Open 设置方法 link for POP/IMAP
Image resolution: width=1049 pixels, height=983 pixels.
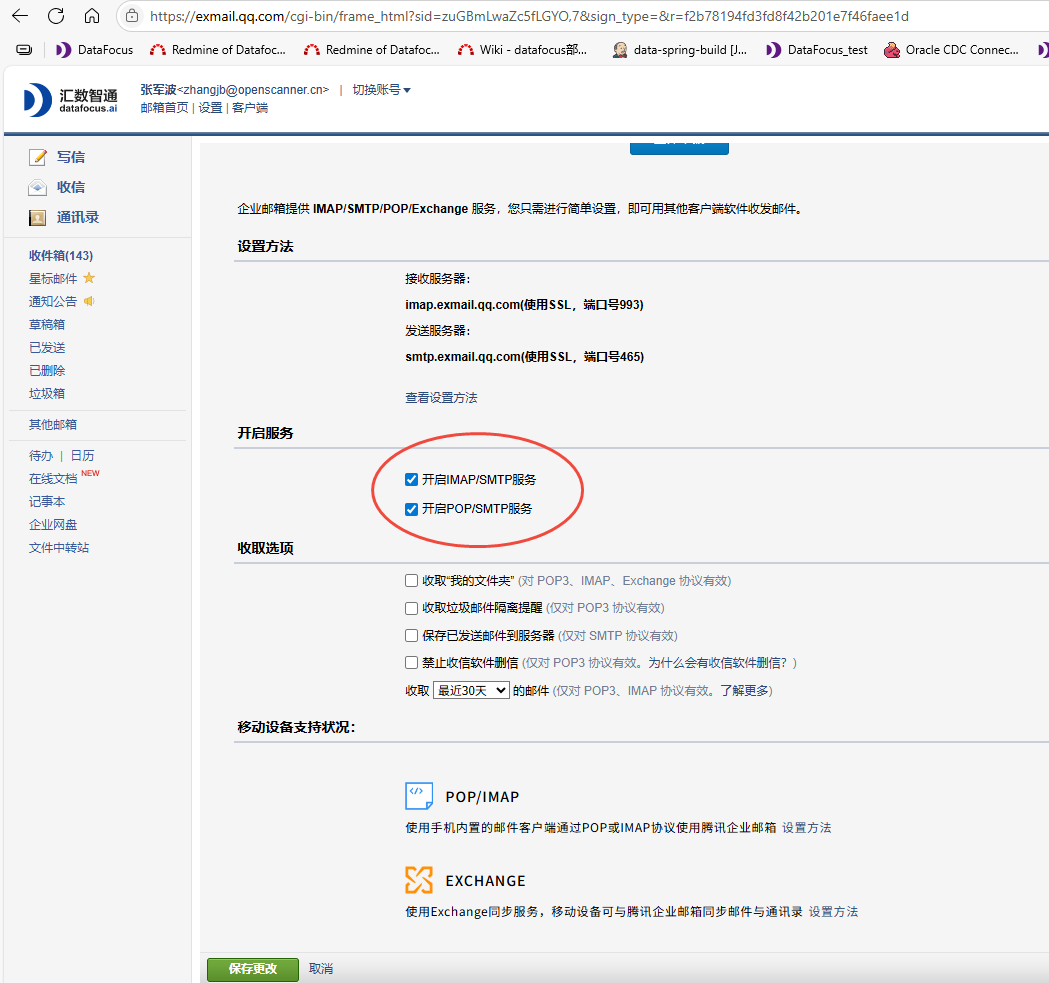(x=806, y=828)
